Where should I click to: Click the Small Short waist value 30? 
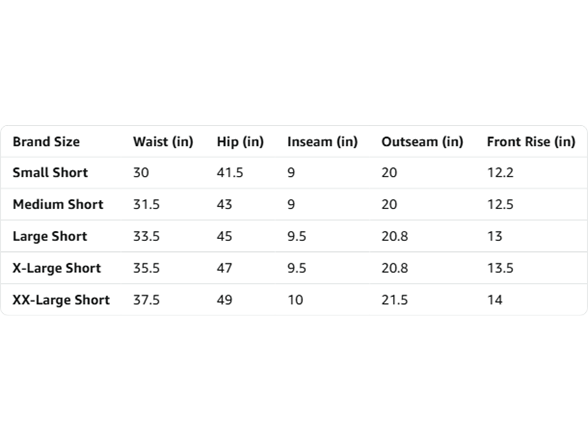pos(141,172)
